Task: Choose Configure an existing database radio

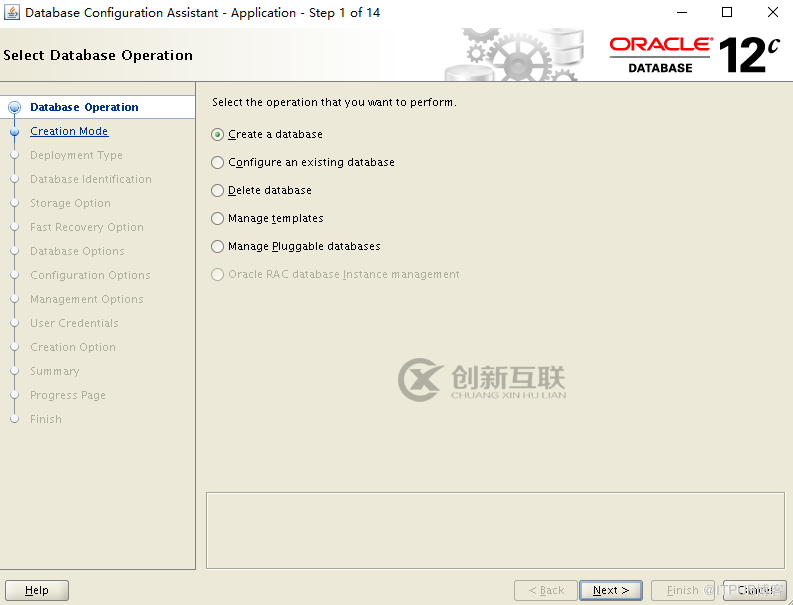Action: point(303,162)
